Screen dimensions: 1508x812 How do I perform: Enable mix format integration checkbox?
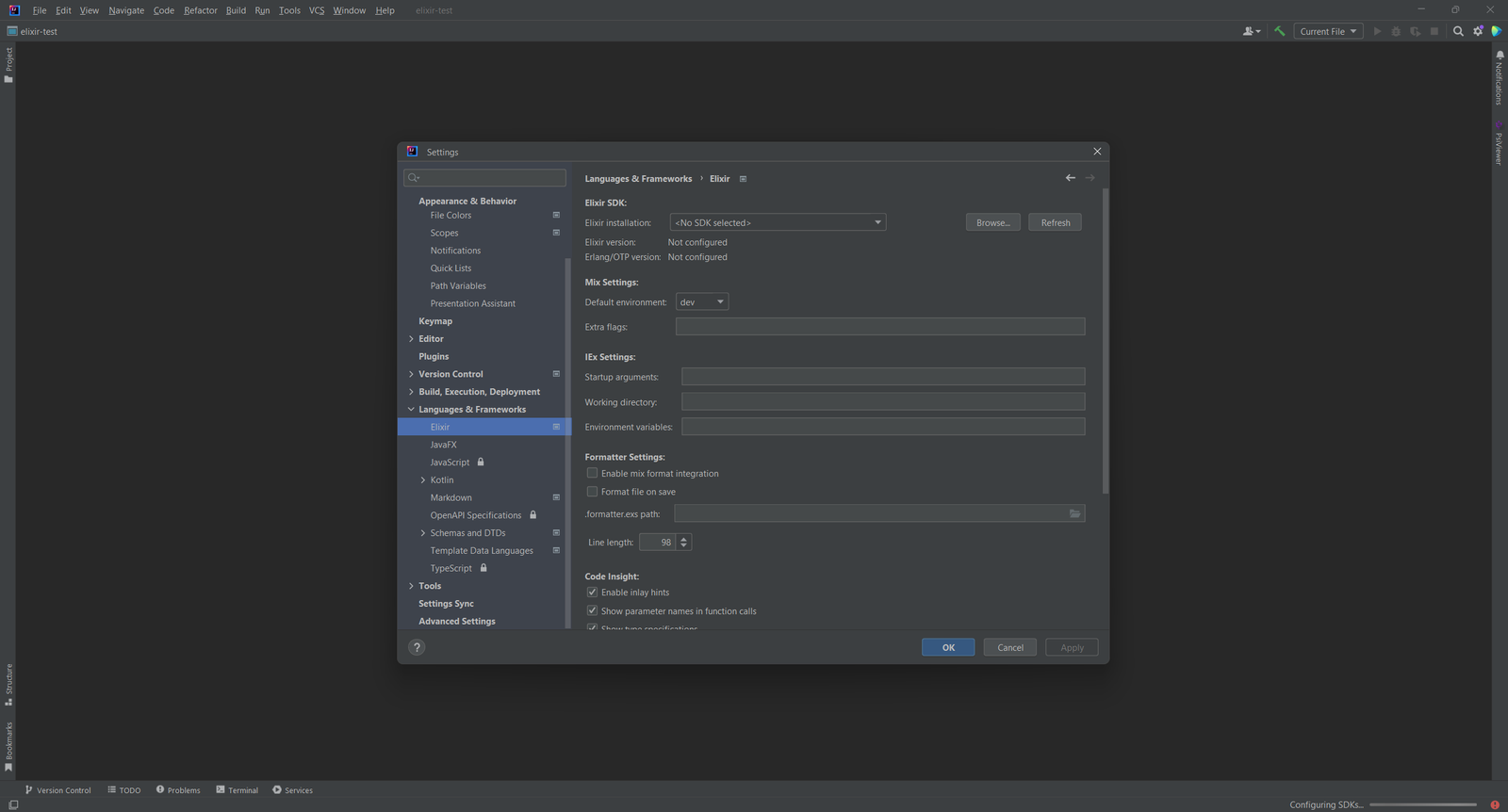point(592,474)
